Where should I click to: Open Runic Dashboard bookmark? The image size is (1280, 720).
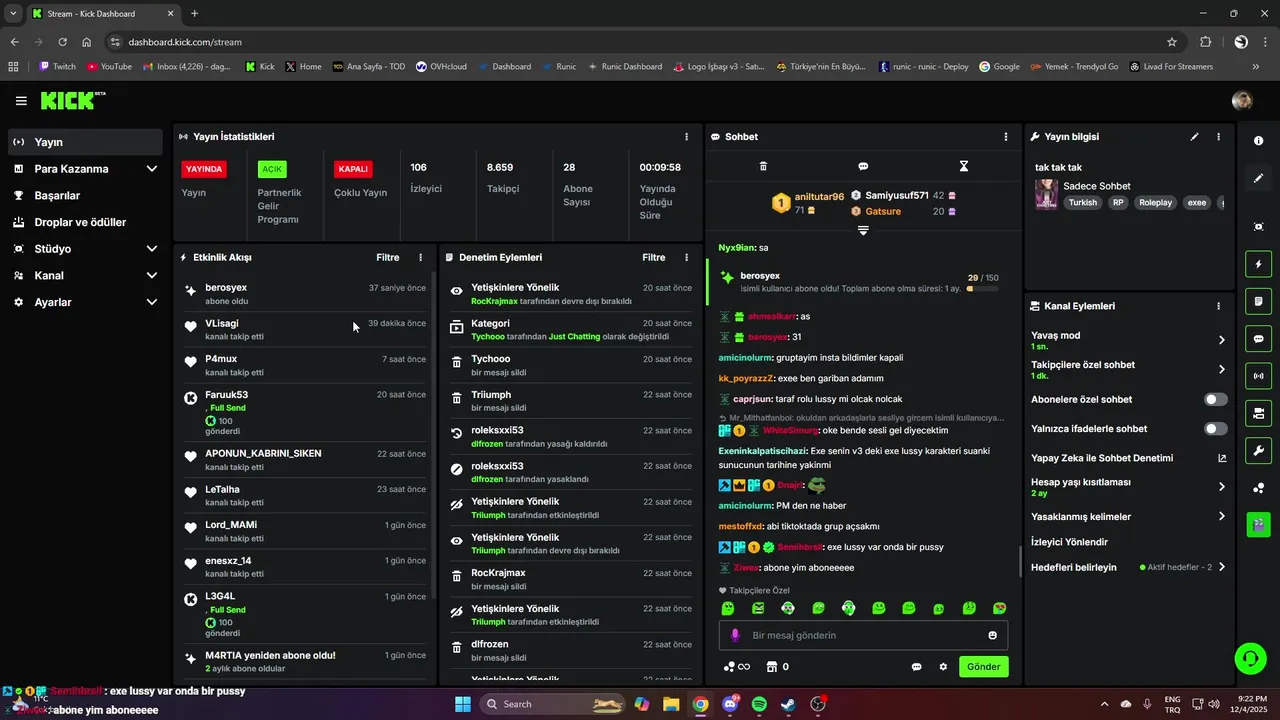(625, 66)
